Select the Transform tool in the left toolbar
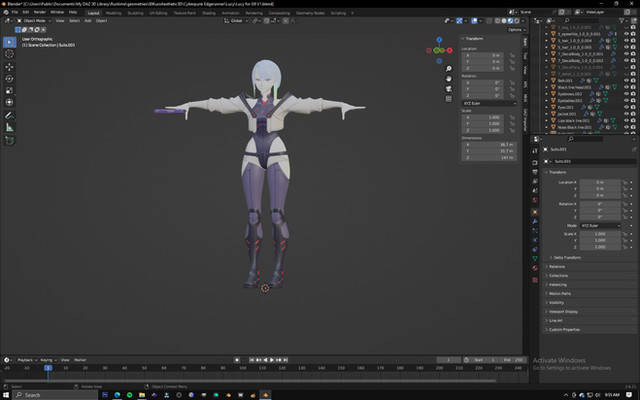The height and width of the screenshot is (400, 640). (10, 102)
